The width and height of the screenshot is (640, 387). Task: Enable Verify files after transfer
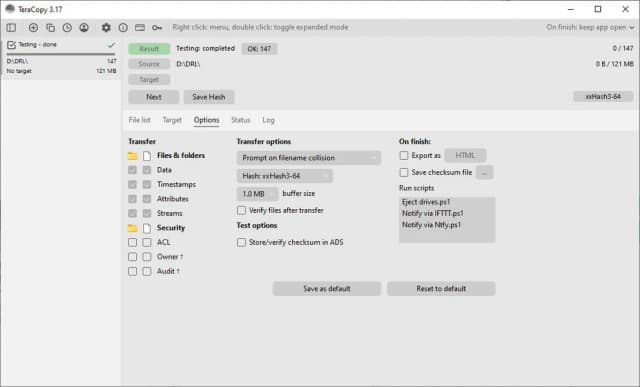click(x=241, y=211)
